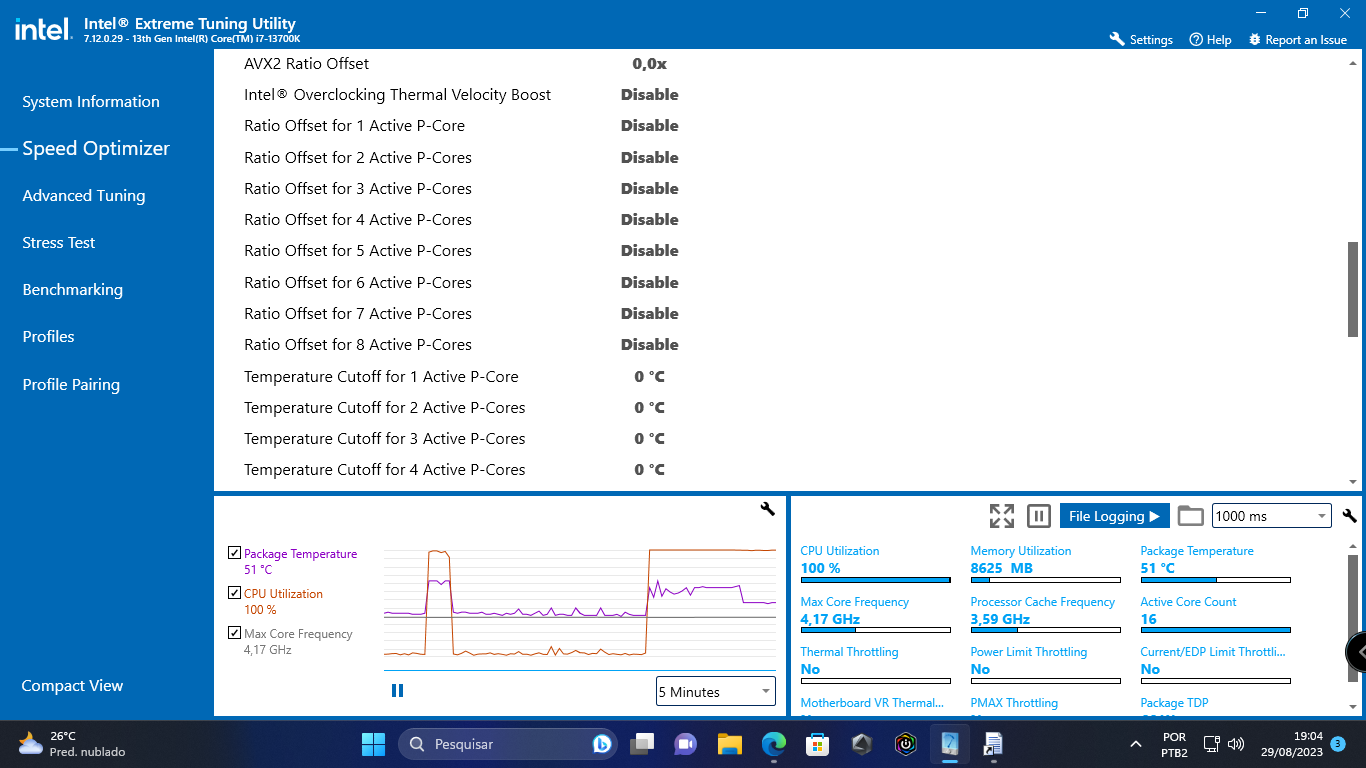
Task: Open Windows Start menu
Action: pos(373,744)
